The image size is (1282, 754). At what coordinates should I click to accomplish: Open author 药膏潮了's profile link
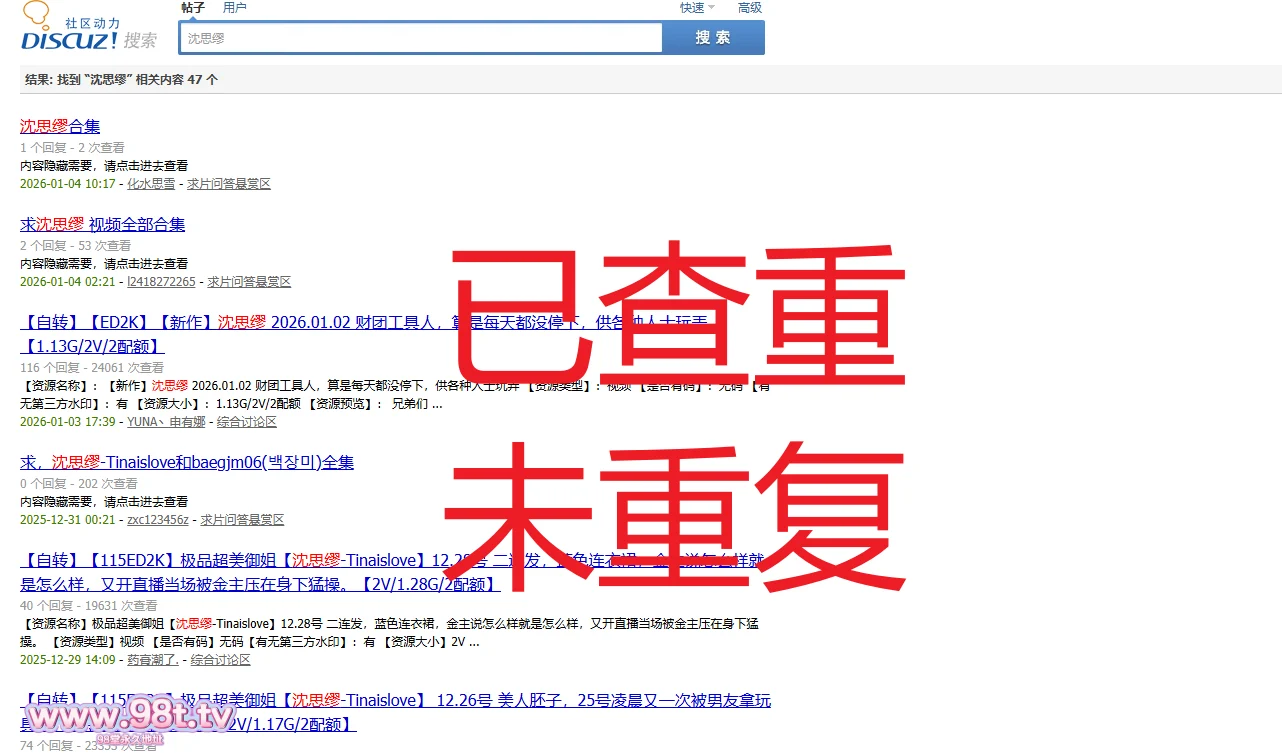coord(153,660)
